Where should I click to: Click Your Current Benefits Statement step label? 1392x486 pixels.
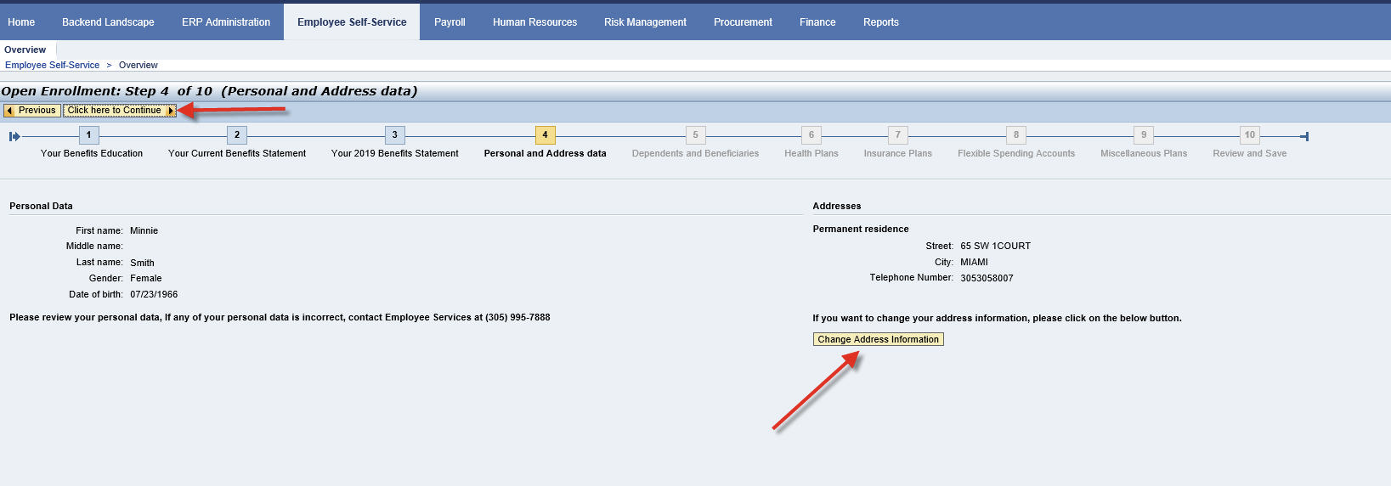(x=237, y=153)
